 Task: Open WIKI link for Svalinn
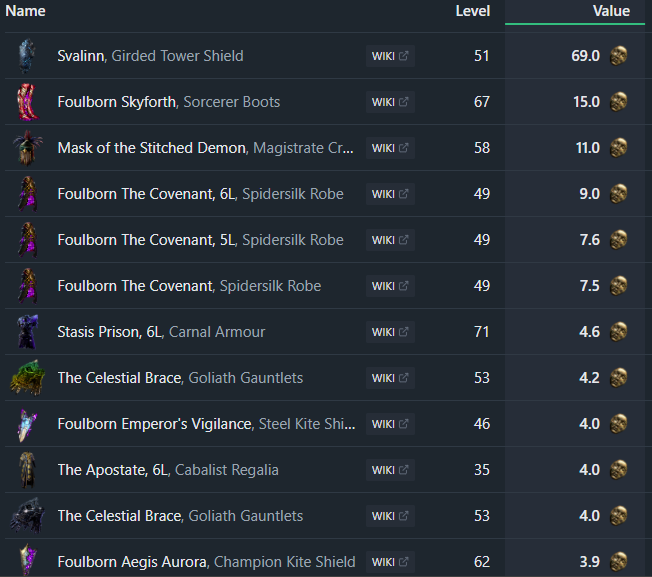pyautogui.click(x=390, y=56)
